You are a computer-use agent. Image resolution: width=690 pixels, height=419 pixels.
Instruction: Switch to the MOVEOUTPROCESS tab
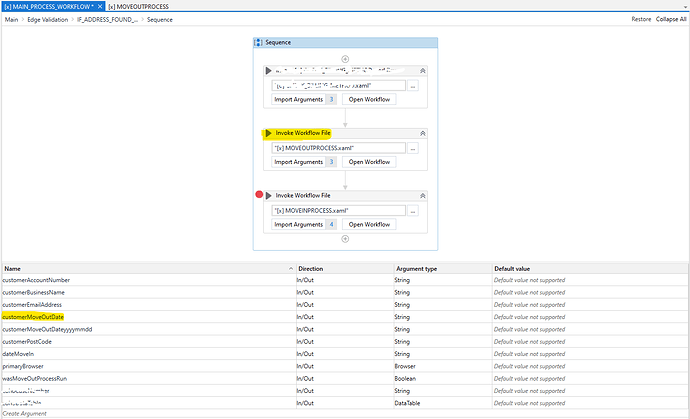tap(139, 7)
